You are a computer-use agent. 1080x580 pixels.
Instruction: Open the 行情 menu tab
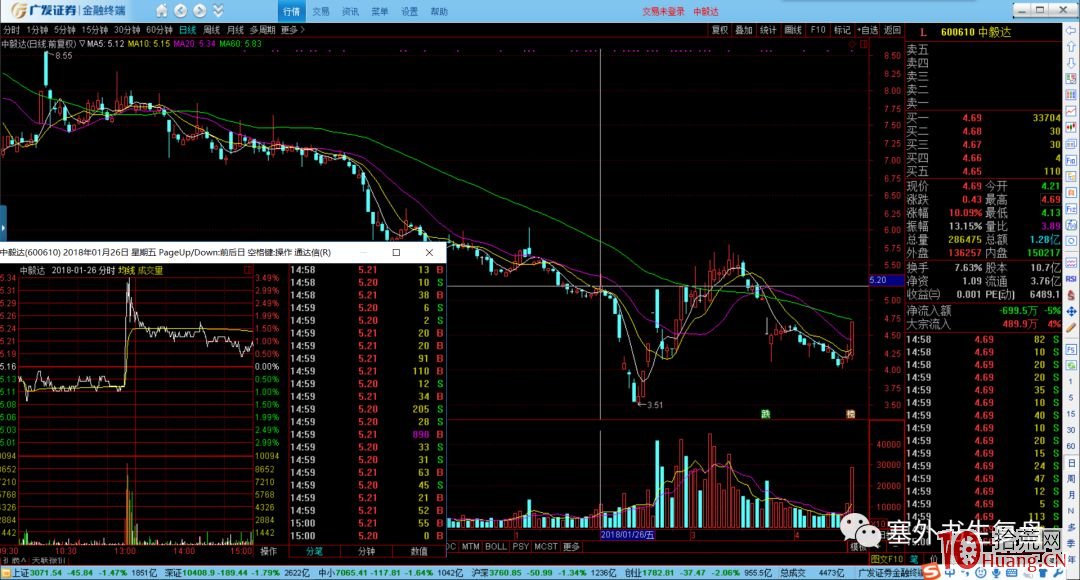(291, 11)
